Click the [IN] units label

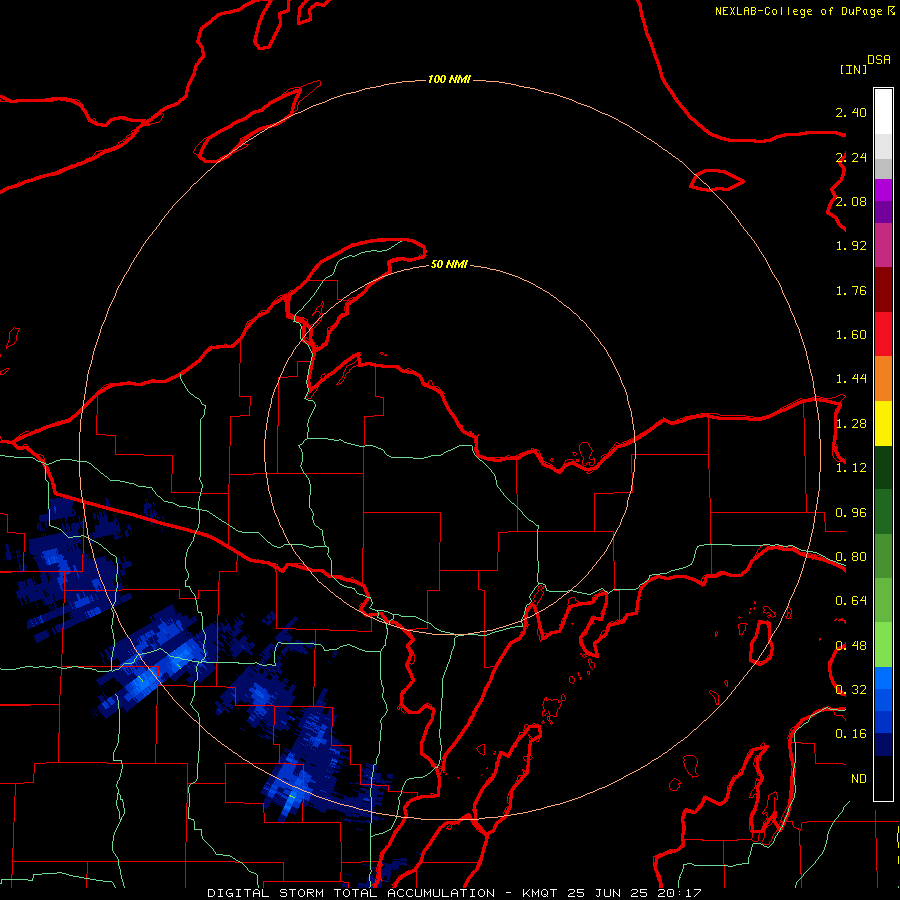[853, 69]
